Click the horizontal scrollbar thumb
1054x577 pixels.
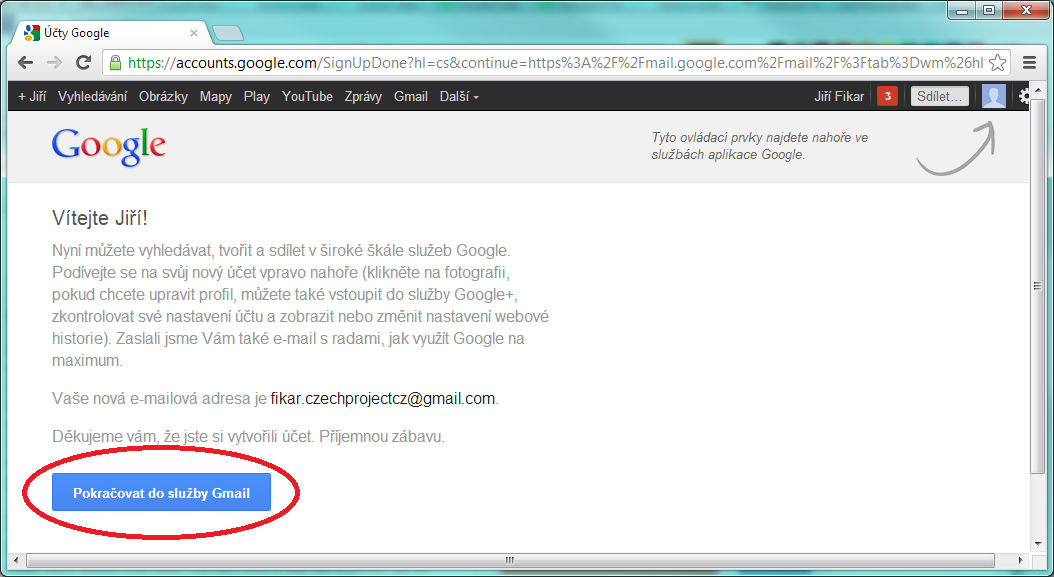pyautogui.click(x=510, y=560)
